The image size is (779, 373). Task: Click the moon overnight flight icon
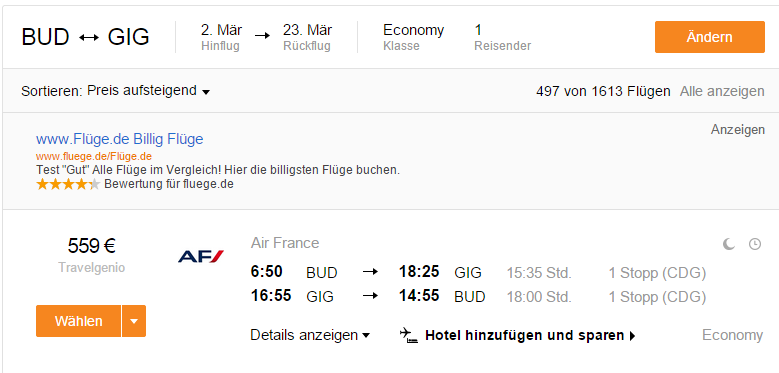[x=728, y=244]
